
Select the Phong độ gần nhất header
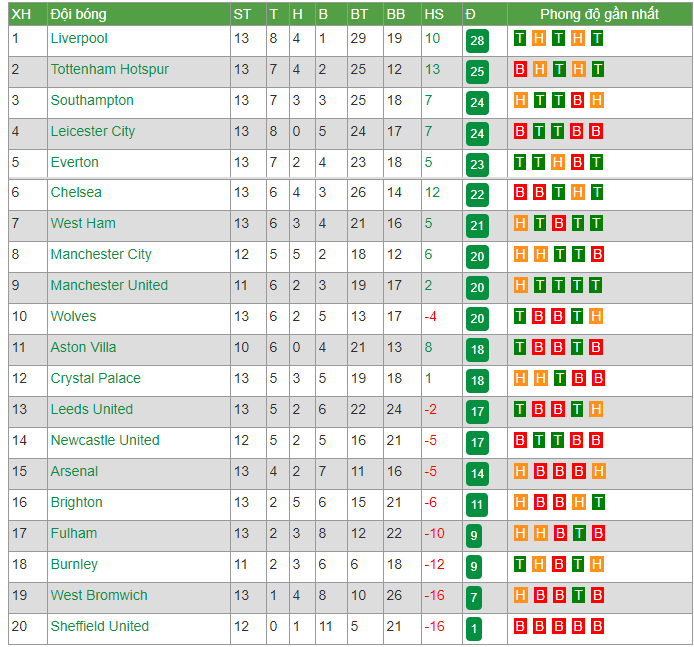click(599, 14)
